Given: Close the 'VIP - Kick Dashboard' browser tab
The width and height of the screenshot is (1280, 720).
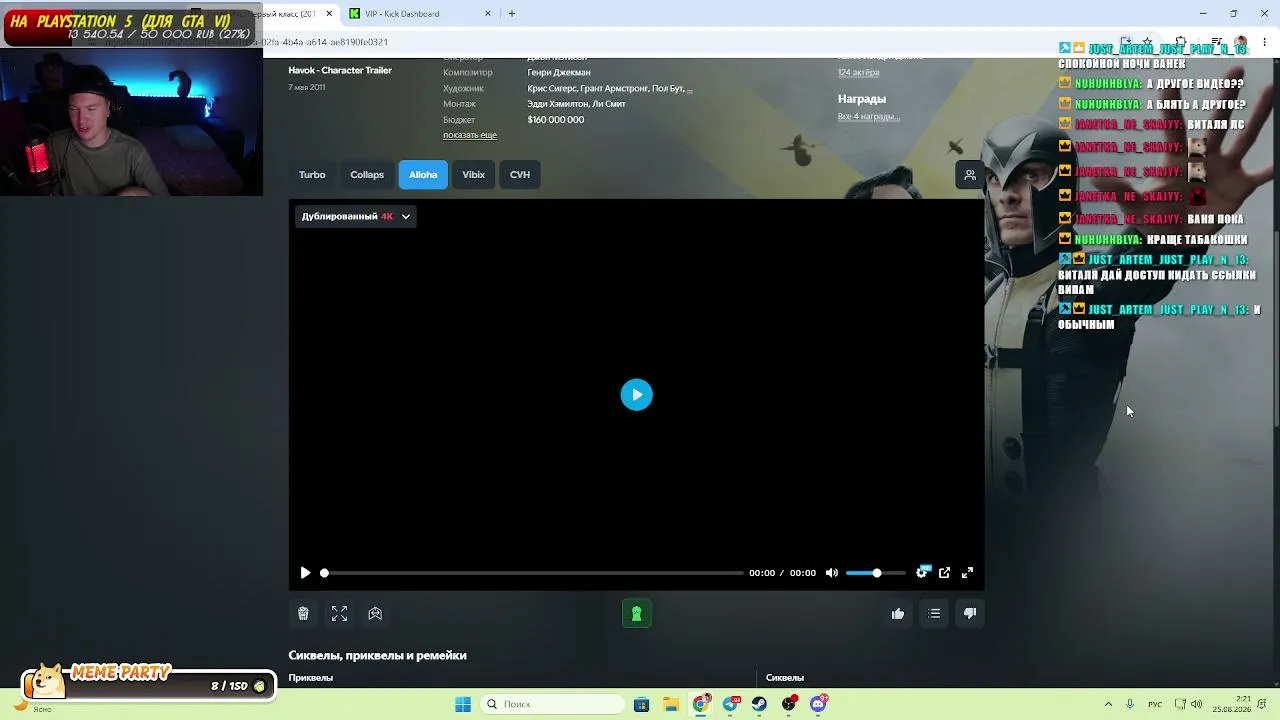Looking at the screenshot, I should [488, 14].
